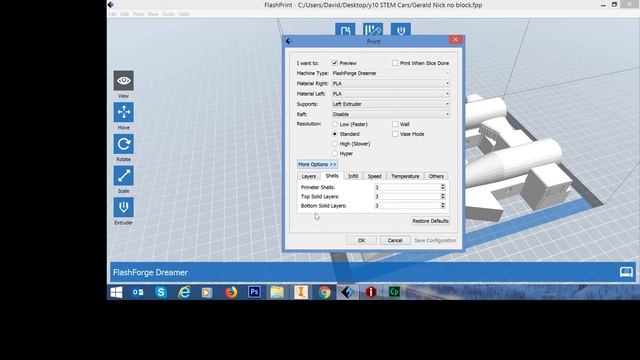The width and height of the screenshot is (640, 360).
Task: Open Adobe Captivate from the taskbar
Action: click(394, 292)
